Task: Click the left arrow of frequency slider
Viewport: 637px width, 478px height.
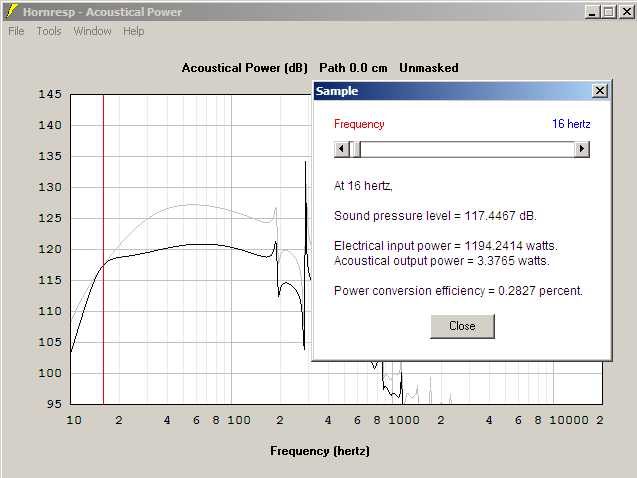Action: point(341,149)
